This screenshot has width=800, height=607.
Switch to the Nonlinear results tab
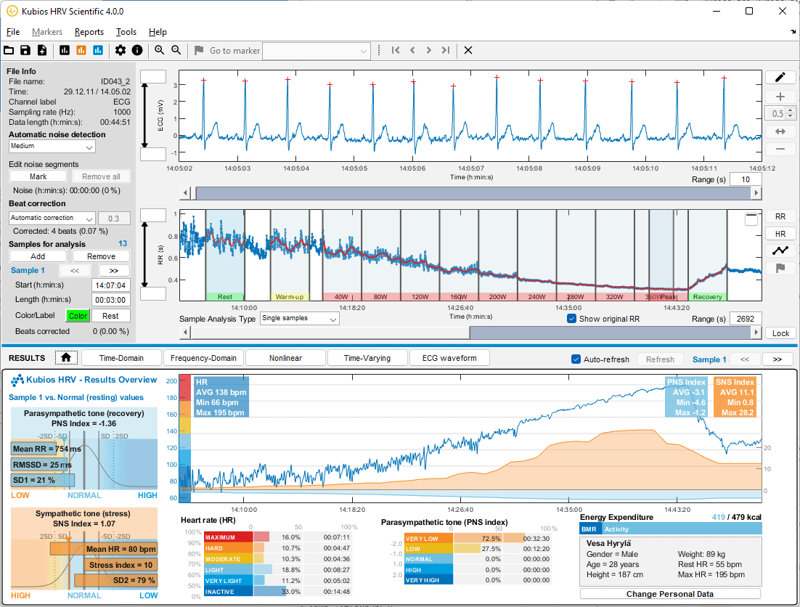coord(286,358)
